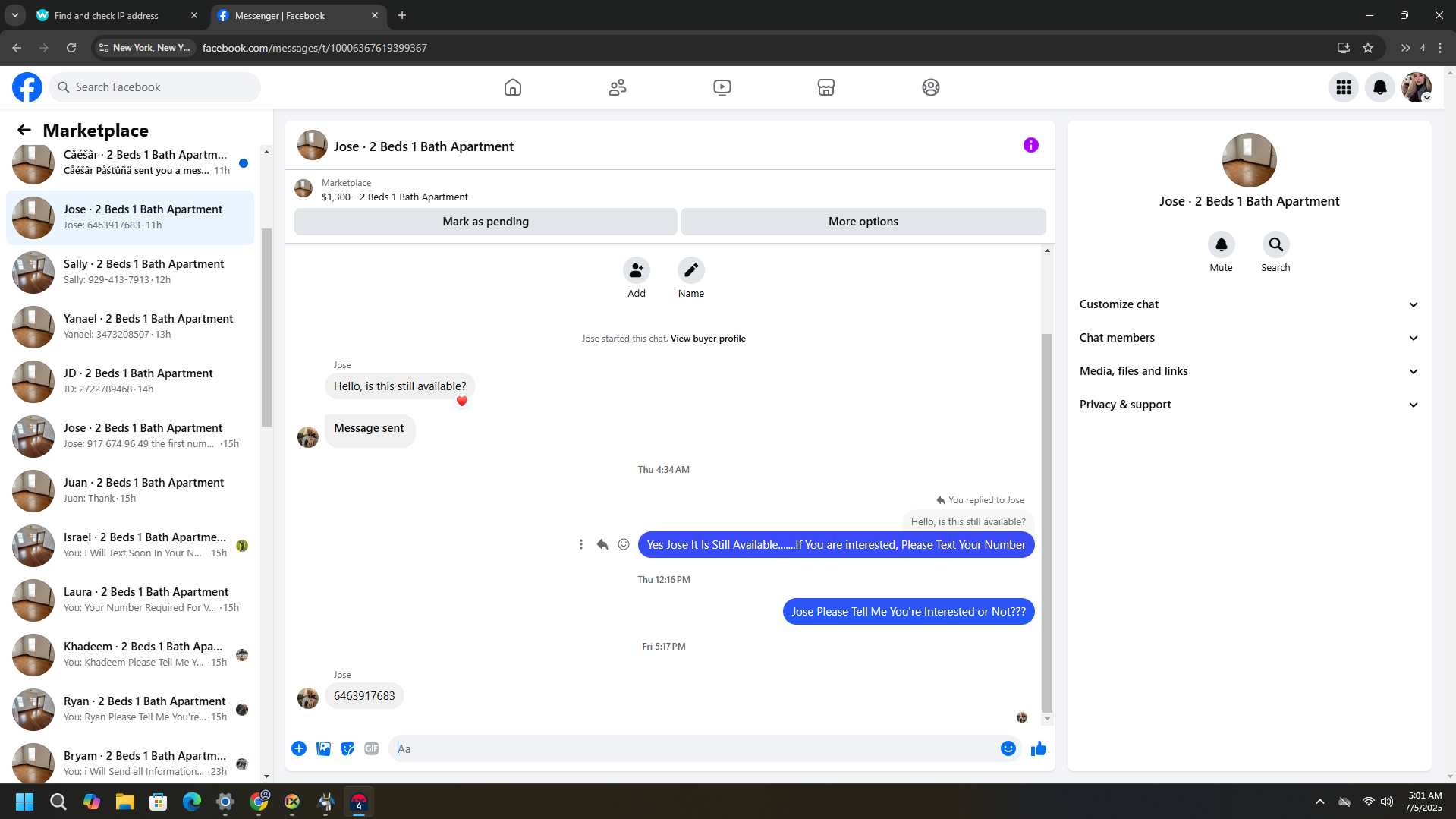Open more actions plus icon in composer
The width and height of the screenshot is (1456, 819).
pyautogui.click(x=299, y=748)
